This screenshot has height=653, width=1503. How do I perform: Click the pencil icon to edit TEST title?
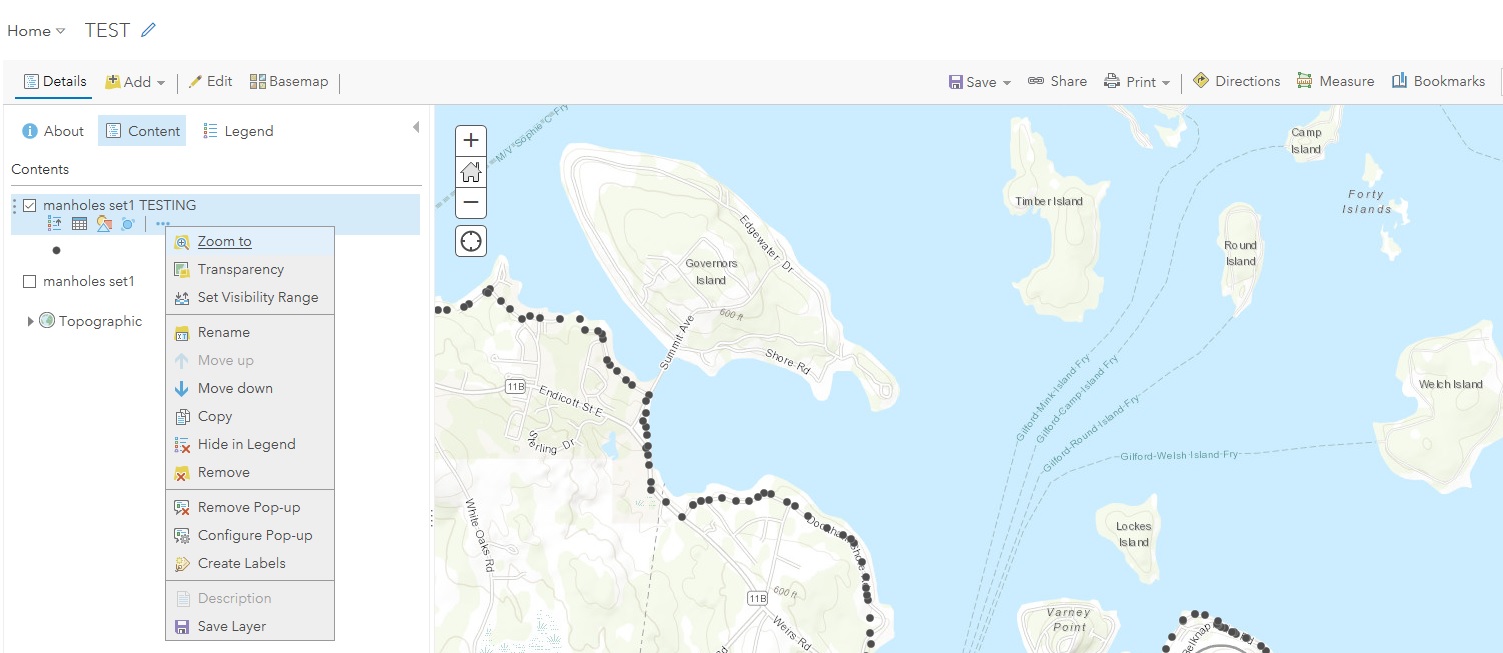click(148, 30)
